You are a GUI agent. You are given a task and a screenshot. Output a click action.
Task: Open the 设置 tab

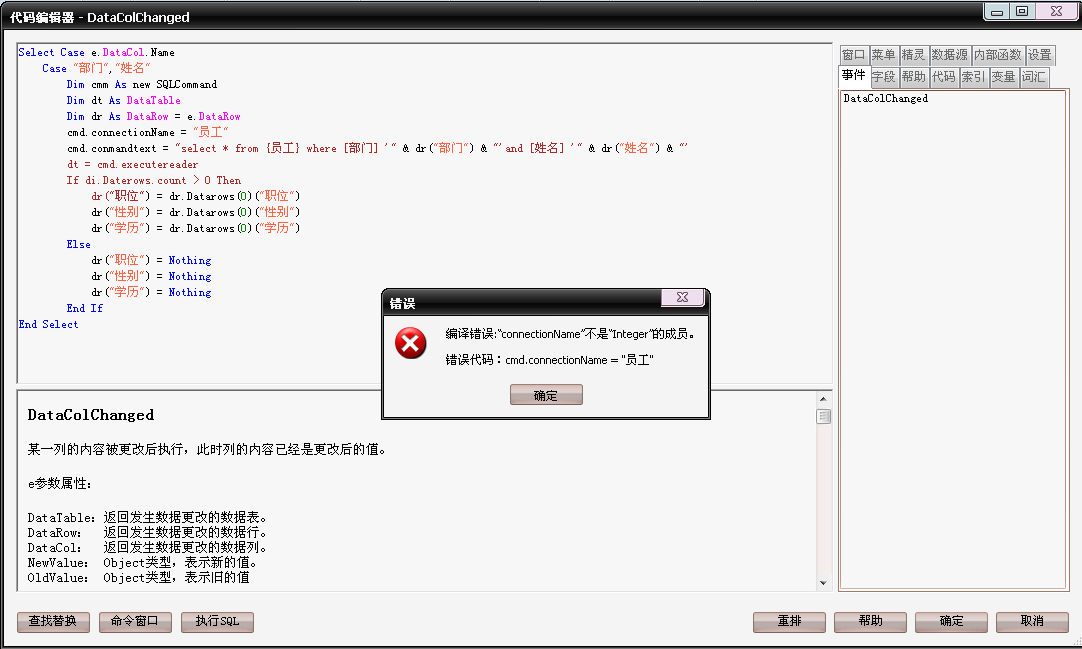[x=1040, y=54]
